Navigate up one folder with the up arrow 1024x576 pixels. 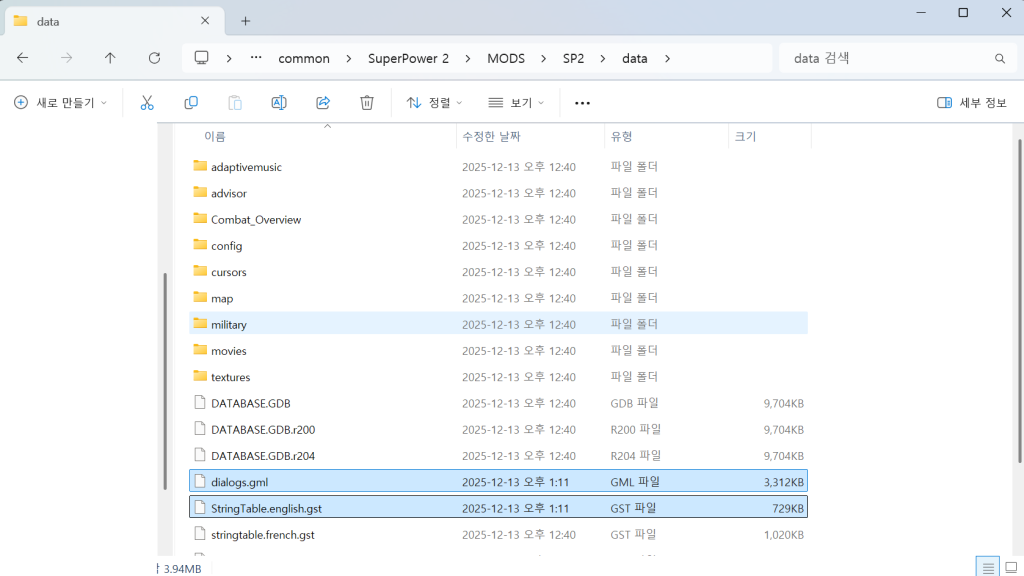[x=110, y=58]
